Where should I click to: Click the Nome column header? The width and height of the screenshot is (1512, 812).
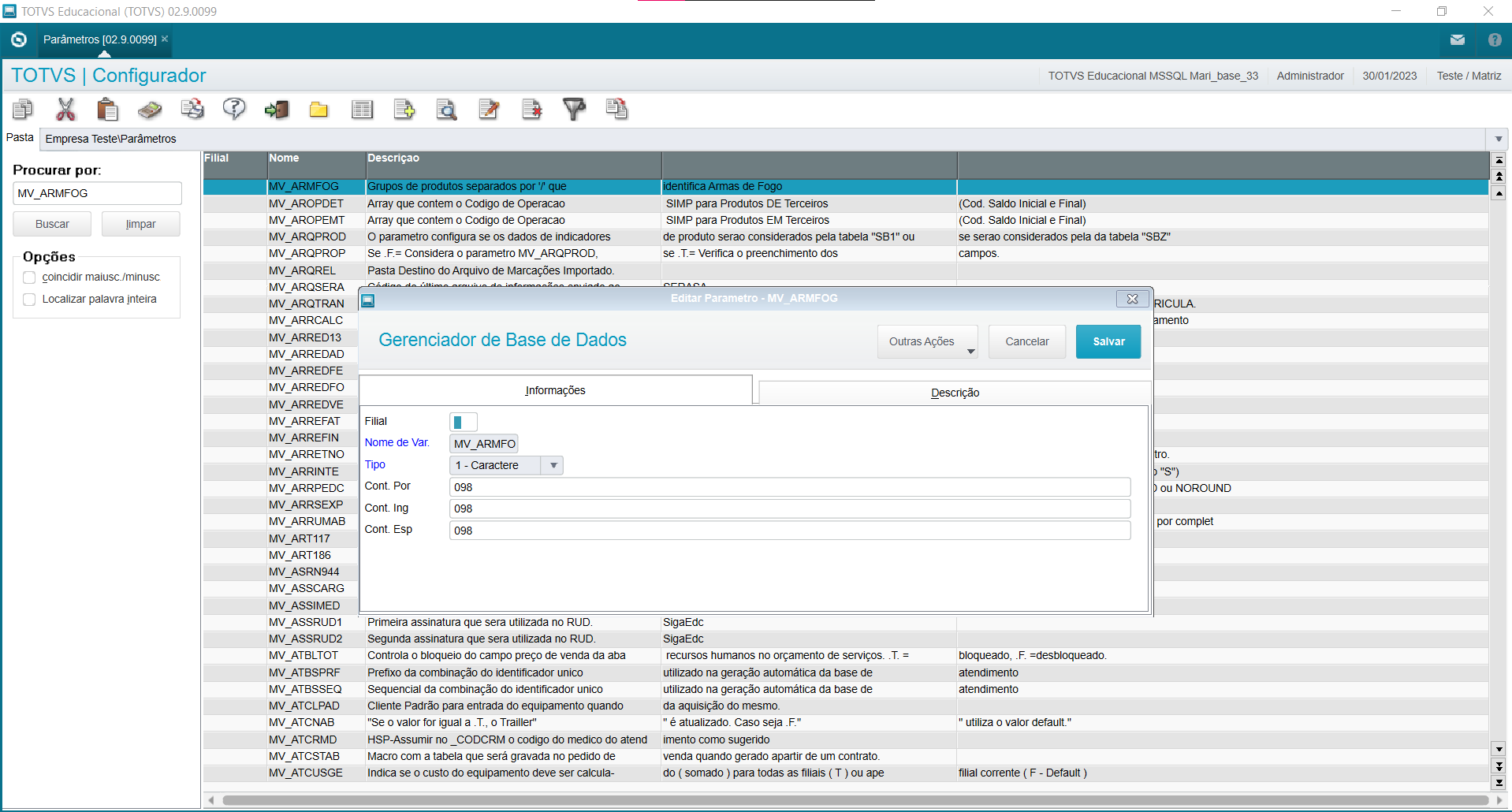click(x=315, y=165)
